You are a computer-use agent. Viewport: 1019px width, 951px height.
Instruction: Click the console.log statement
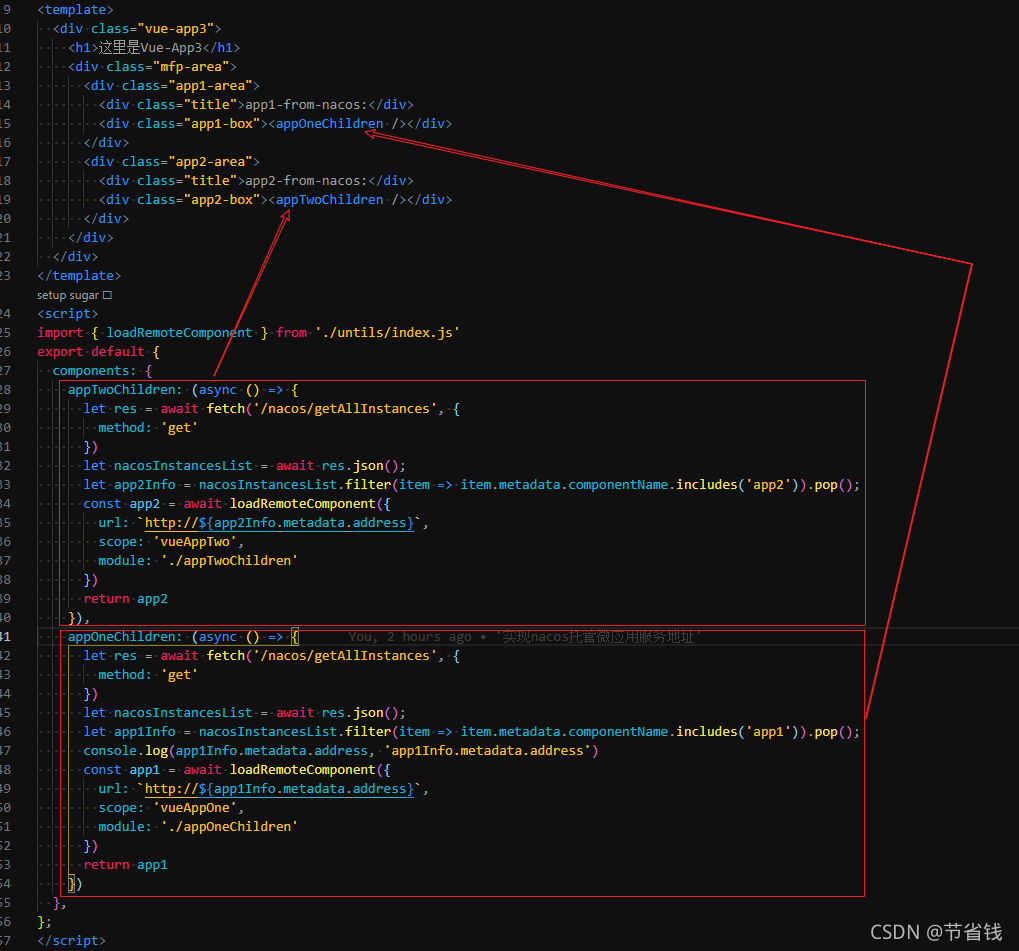point(341,751)
